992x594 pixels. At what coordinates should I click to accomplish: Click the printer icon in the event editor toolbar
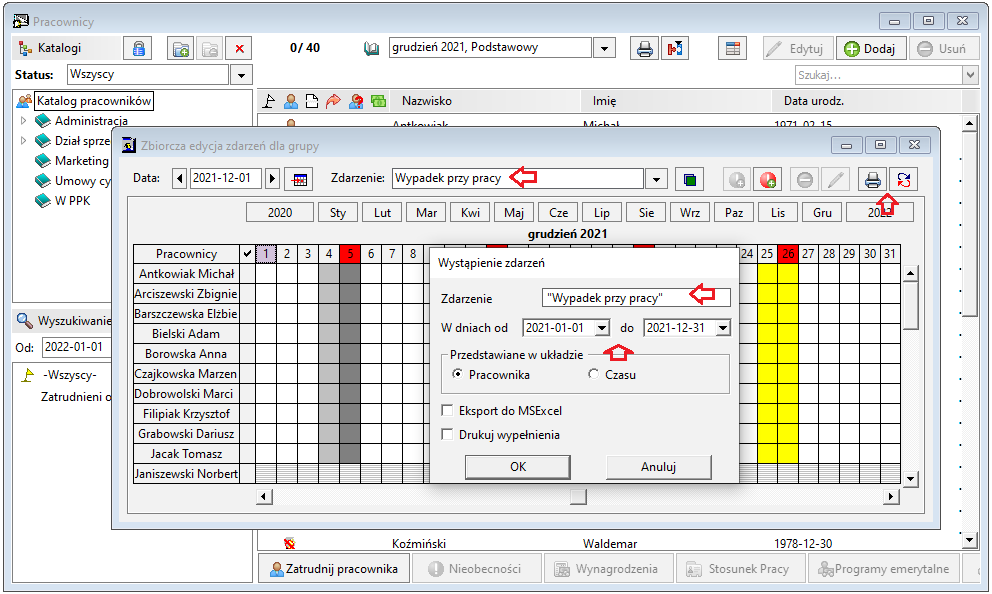872,180
